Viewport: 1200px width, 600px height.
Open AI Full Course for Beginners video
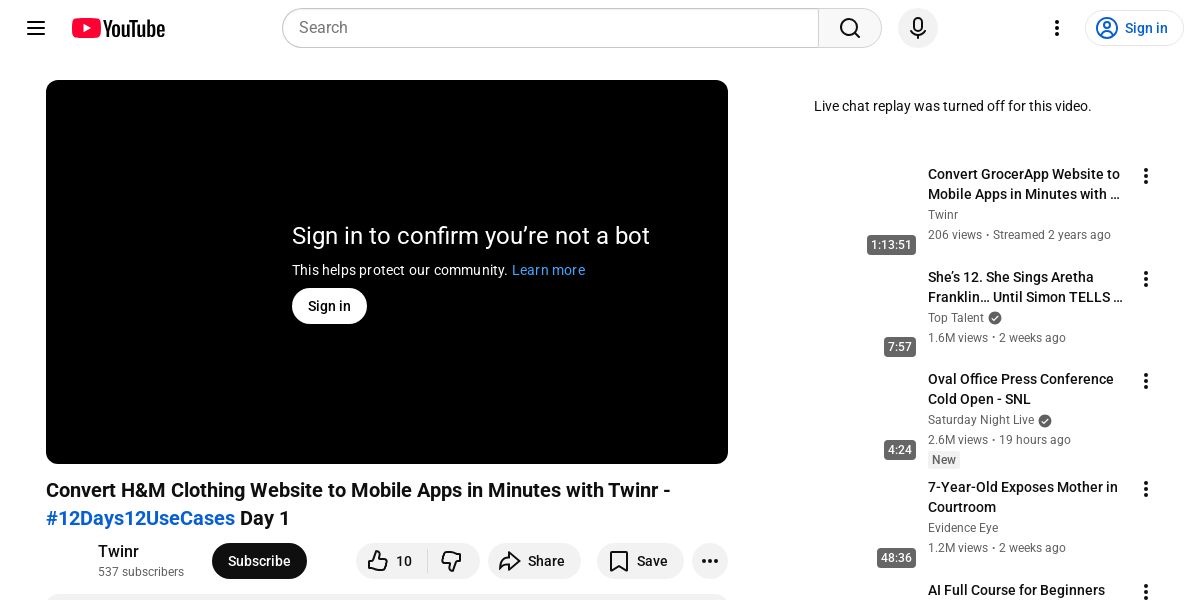tap(1016, 590)
